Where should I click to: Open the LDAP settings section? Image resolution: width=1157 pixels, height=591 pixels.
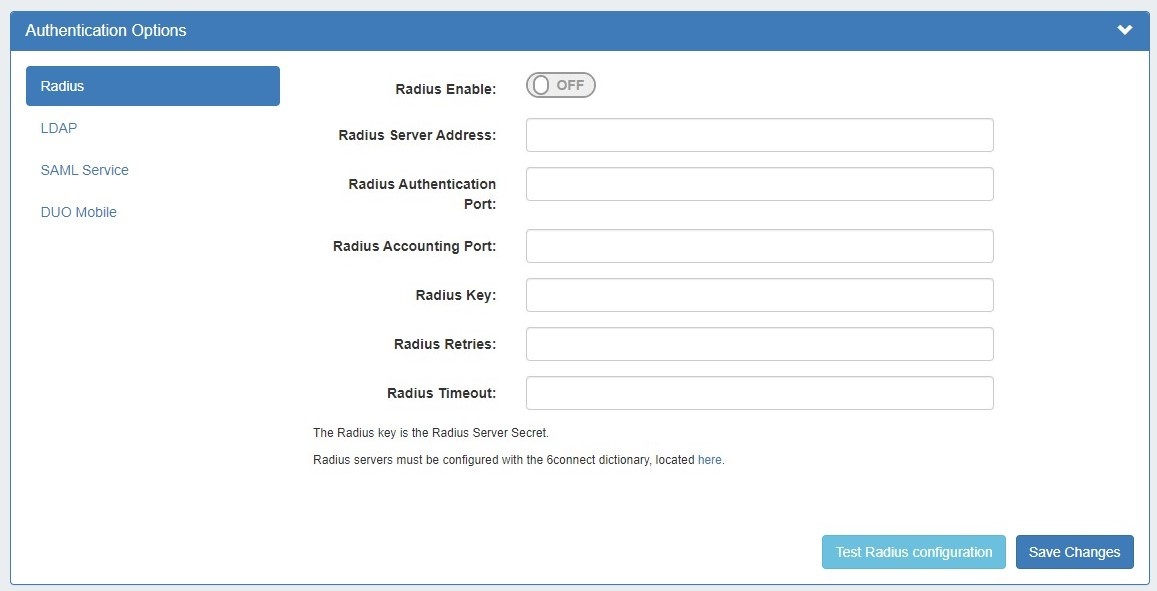59,128
